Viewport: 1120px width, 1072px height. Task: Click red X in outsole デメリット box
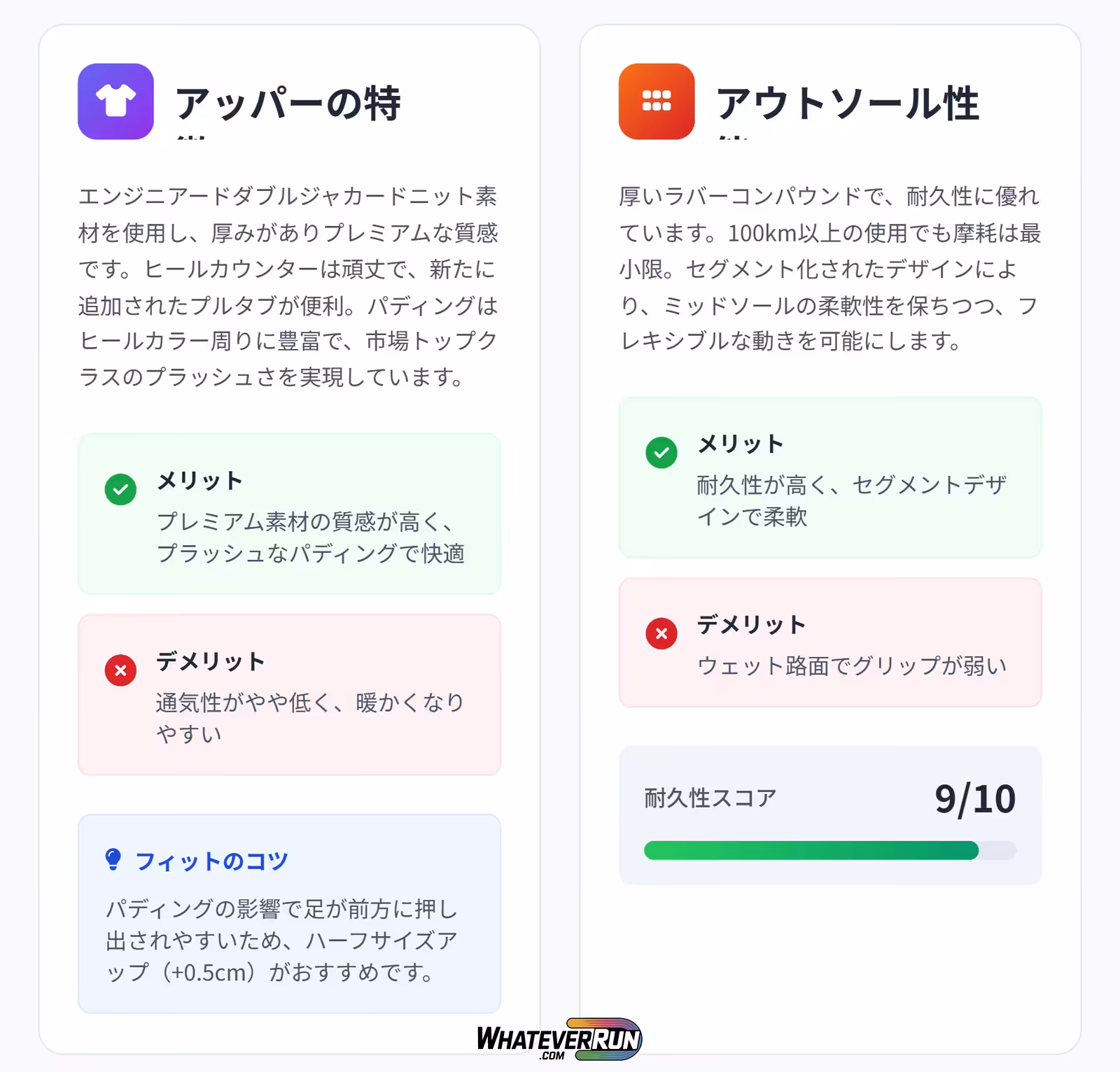[x=661, y=634]
